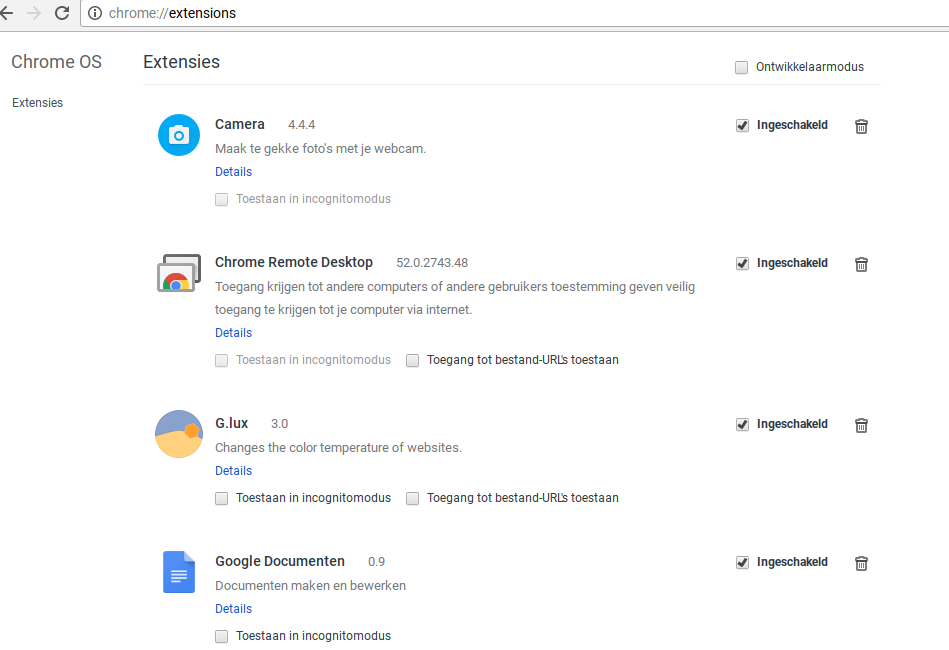Disable the Camera Ingeschakeld checkbox
The height and width of the screenshot is (650, 949).
(742, 126)
